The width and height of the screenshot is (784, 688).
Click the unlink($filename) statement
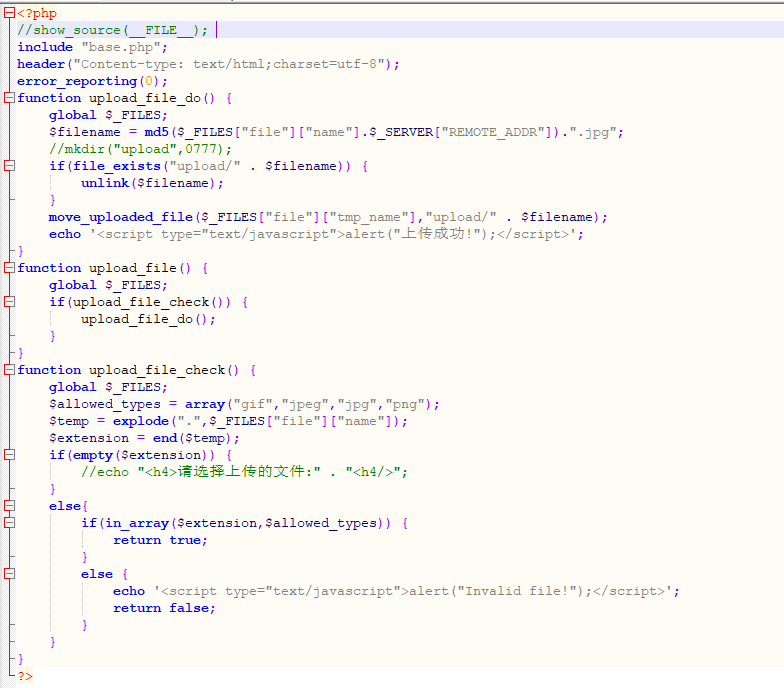pos(152,183)
